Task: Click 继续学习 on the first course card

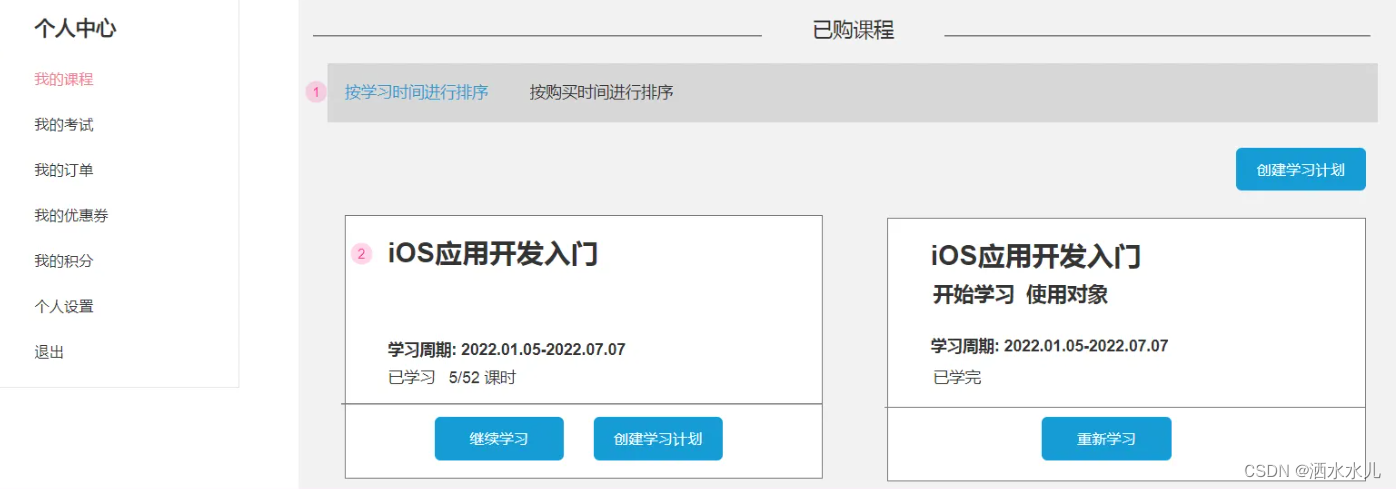Action: coord(499,439)
